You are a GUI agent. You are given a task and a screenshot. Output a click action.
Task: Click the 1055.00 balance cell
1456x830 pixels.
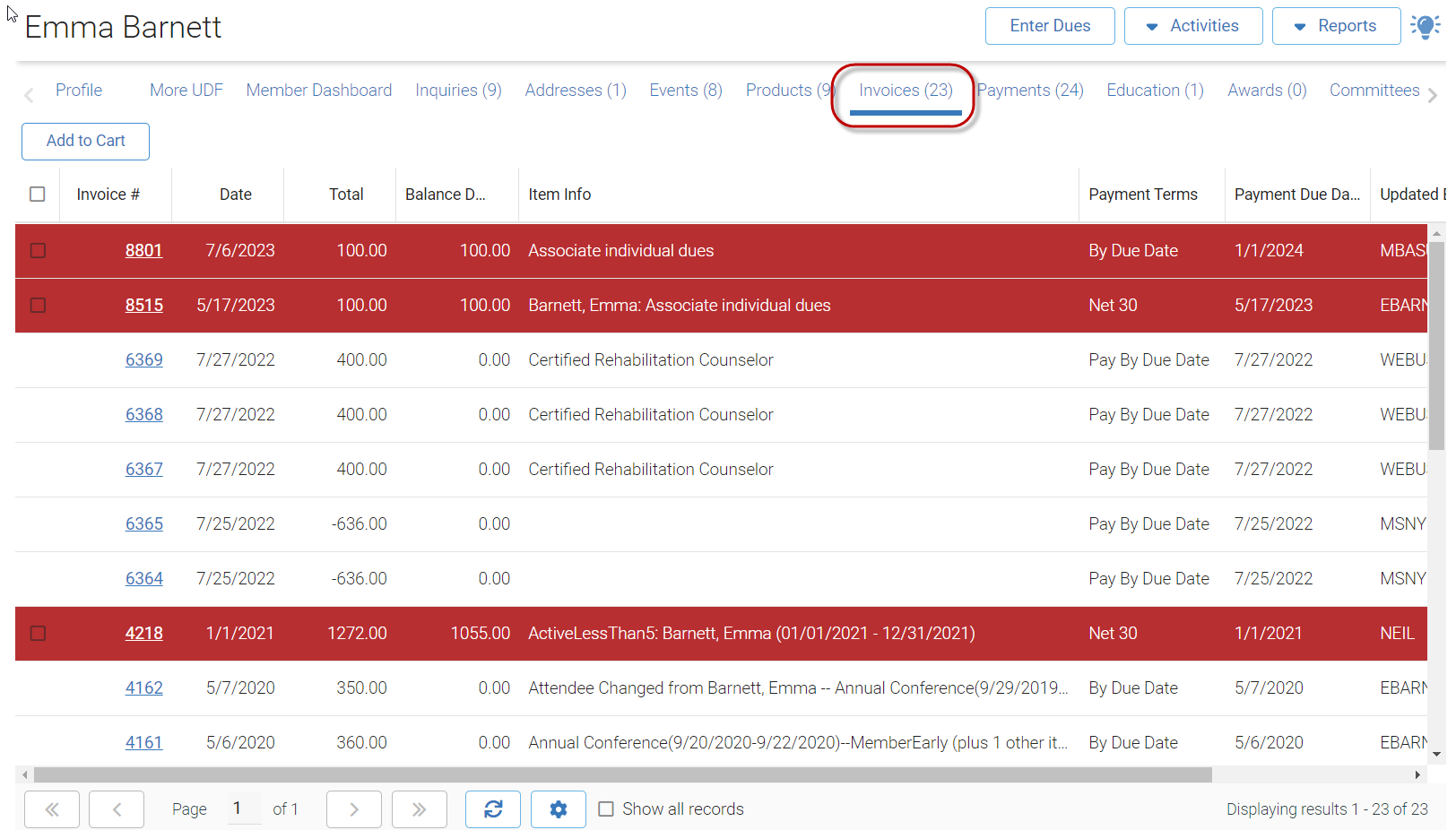tap(481, 634)
